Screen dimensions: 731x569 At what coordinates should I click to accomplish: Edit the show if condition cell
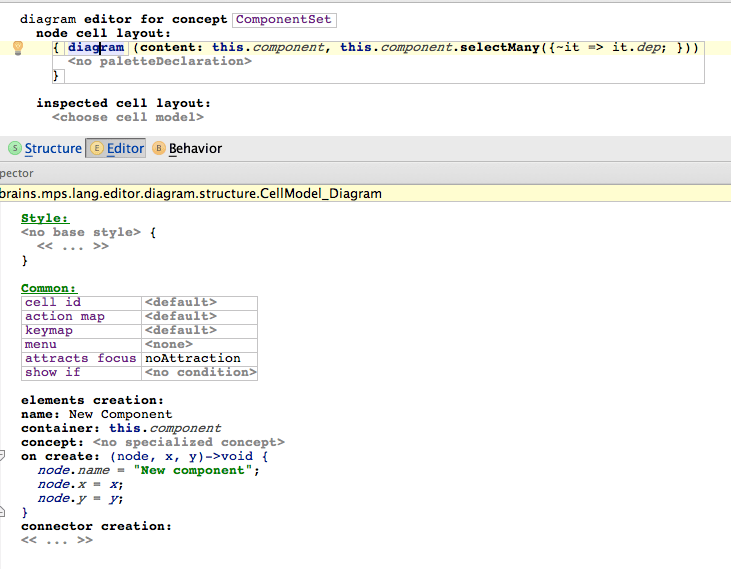pos(200,372)
